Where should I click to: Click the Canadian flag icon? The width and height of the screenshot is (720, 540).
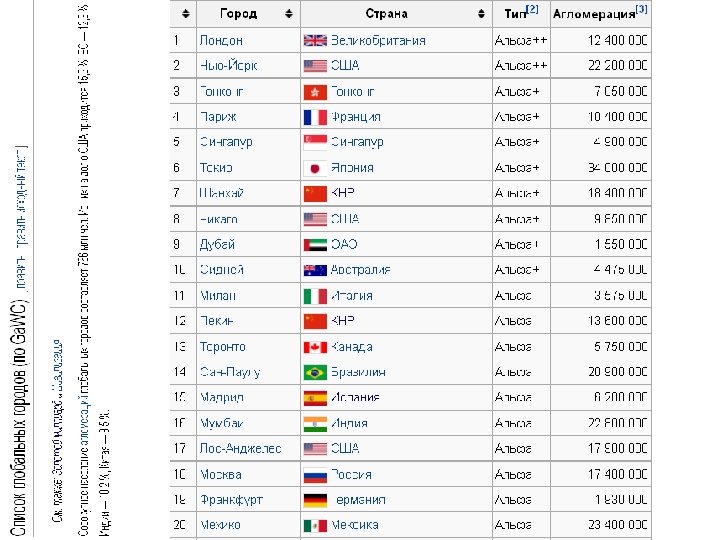click(315, 347)
